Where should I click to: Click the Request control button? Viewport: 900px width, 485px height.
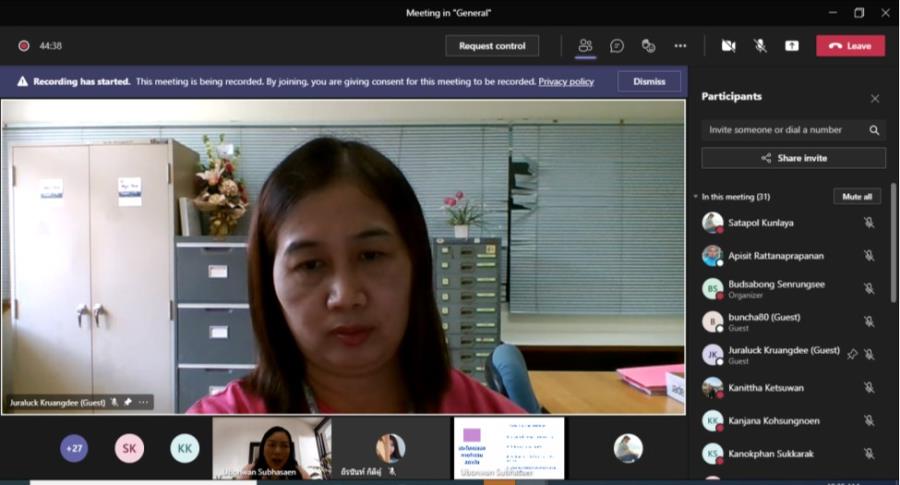pyautogui.click(x=492, y=46)
